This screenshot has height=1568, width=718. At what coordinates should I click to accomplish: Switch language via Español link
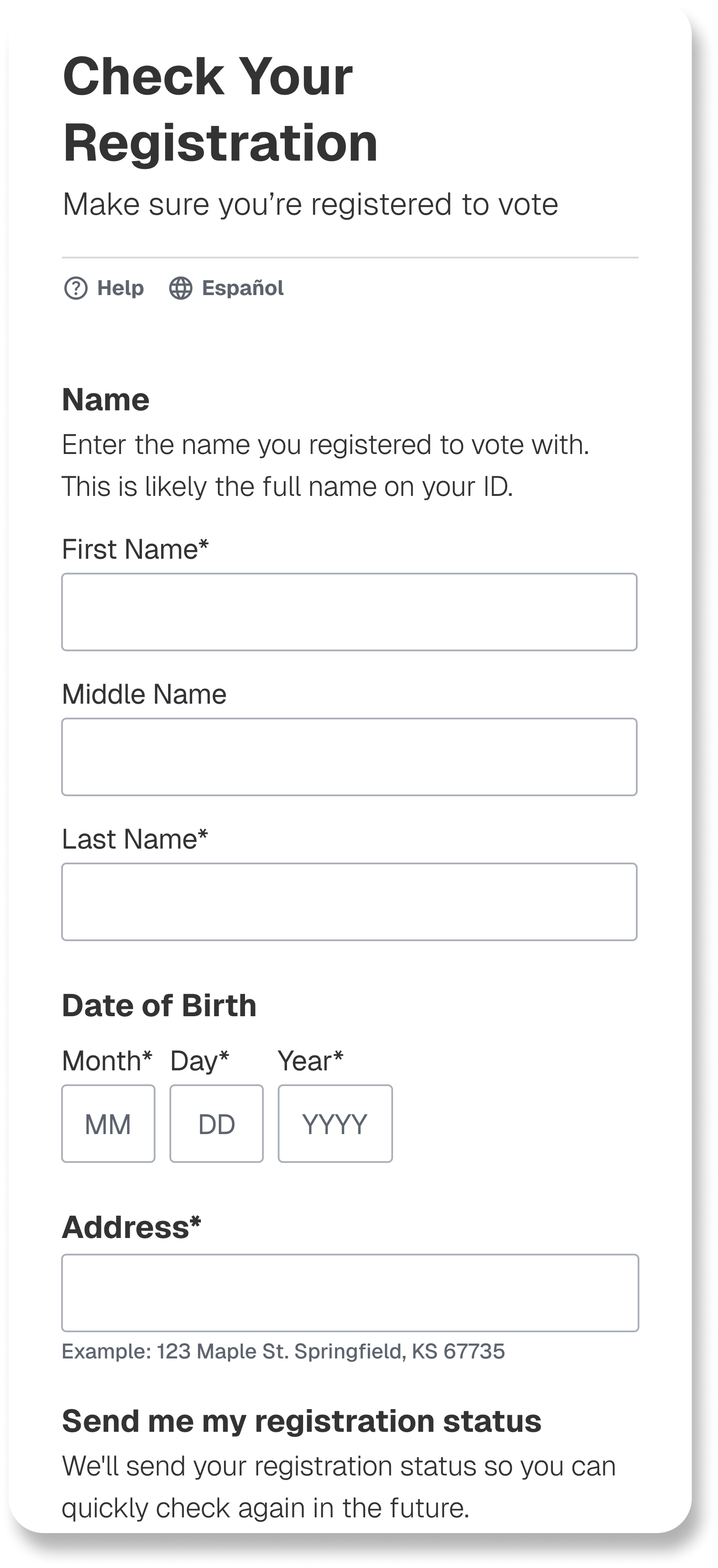pyautogui.click(x=242, y=288)
